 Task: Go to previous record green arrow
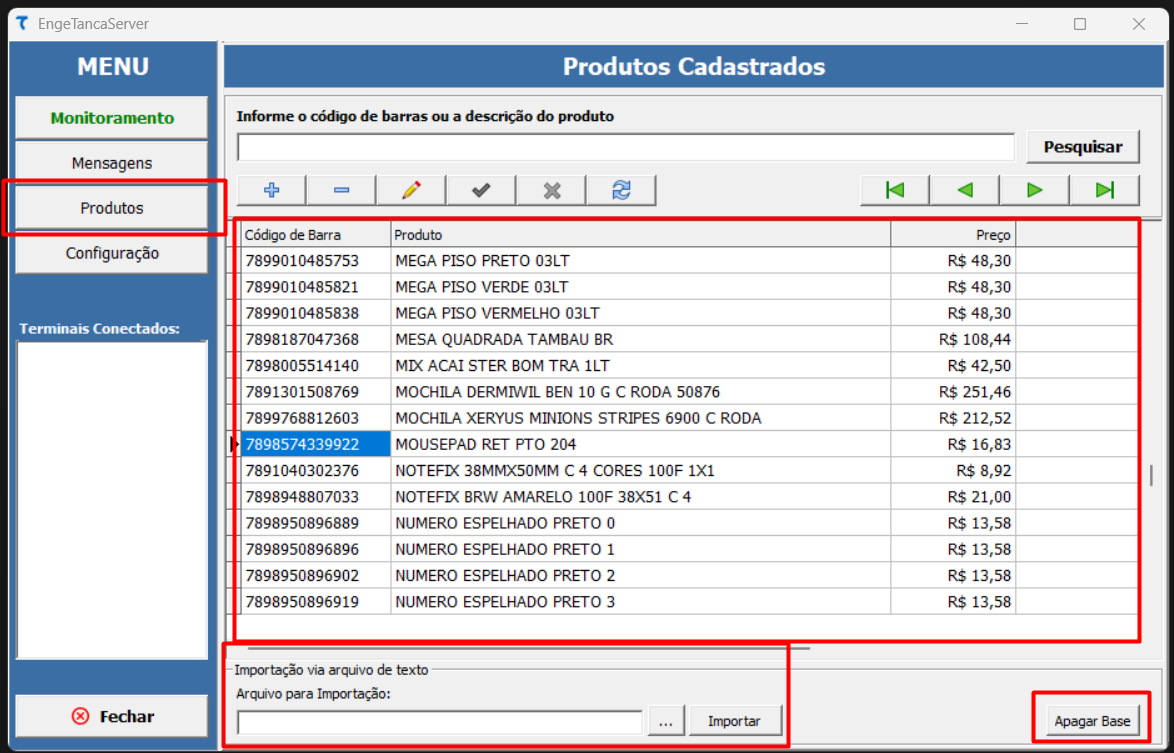pyautogui.click(x=964, y=190)
